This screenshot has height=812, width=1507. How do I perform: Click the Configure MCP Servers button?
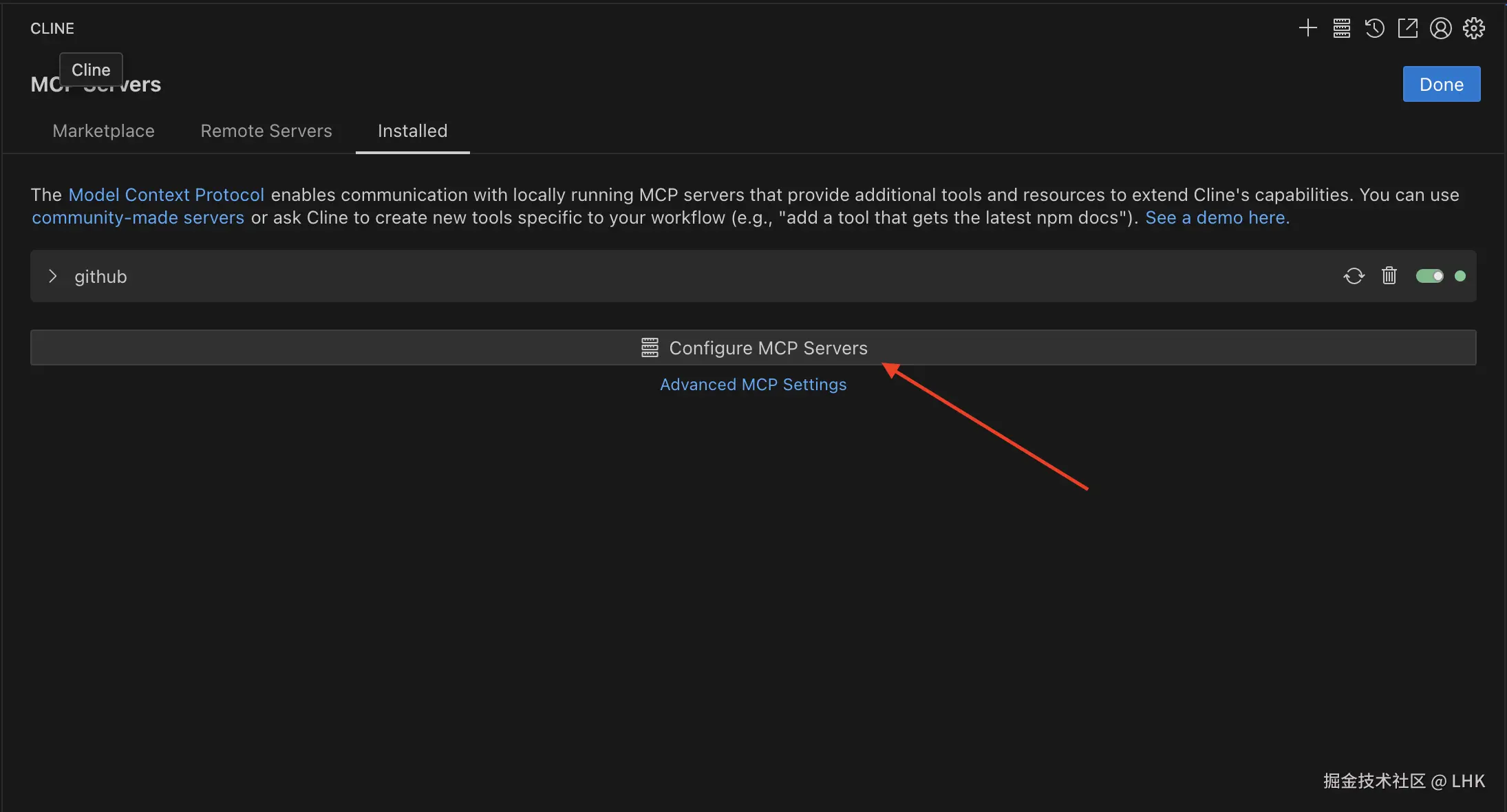click(753, 348)
